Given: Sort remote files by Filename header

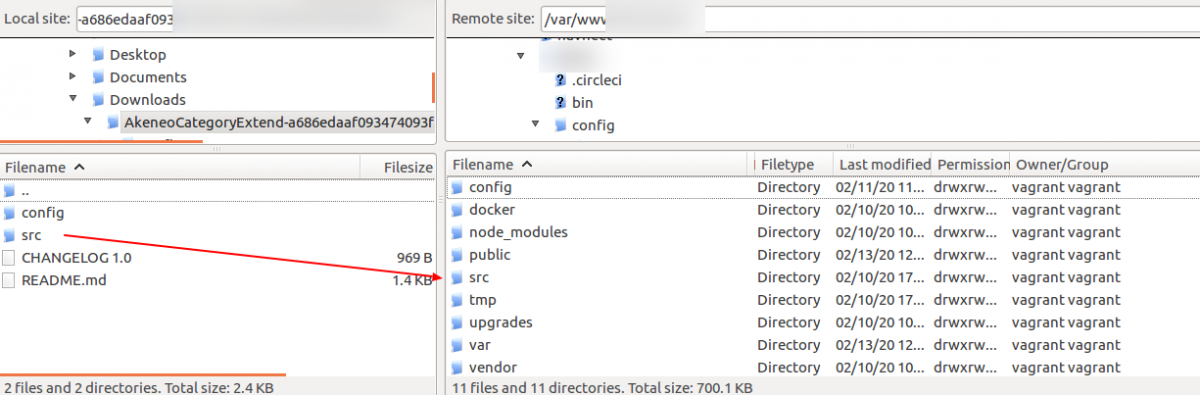Looking at the screenshot, I should 598,164.
